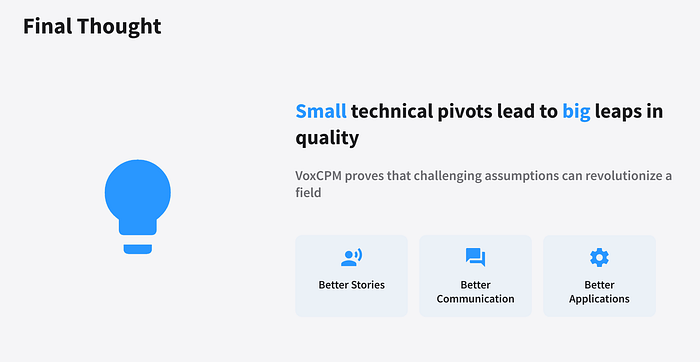700x362 pixels.
Task: Select the Better Communication card label
Action: 475,292
